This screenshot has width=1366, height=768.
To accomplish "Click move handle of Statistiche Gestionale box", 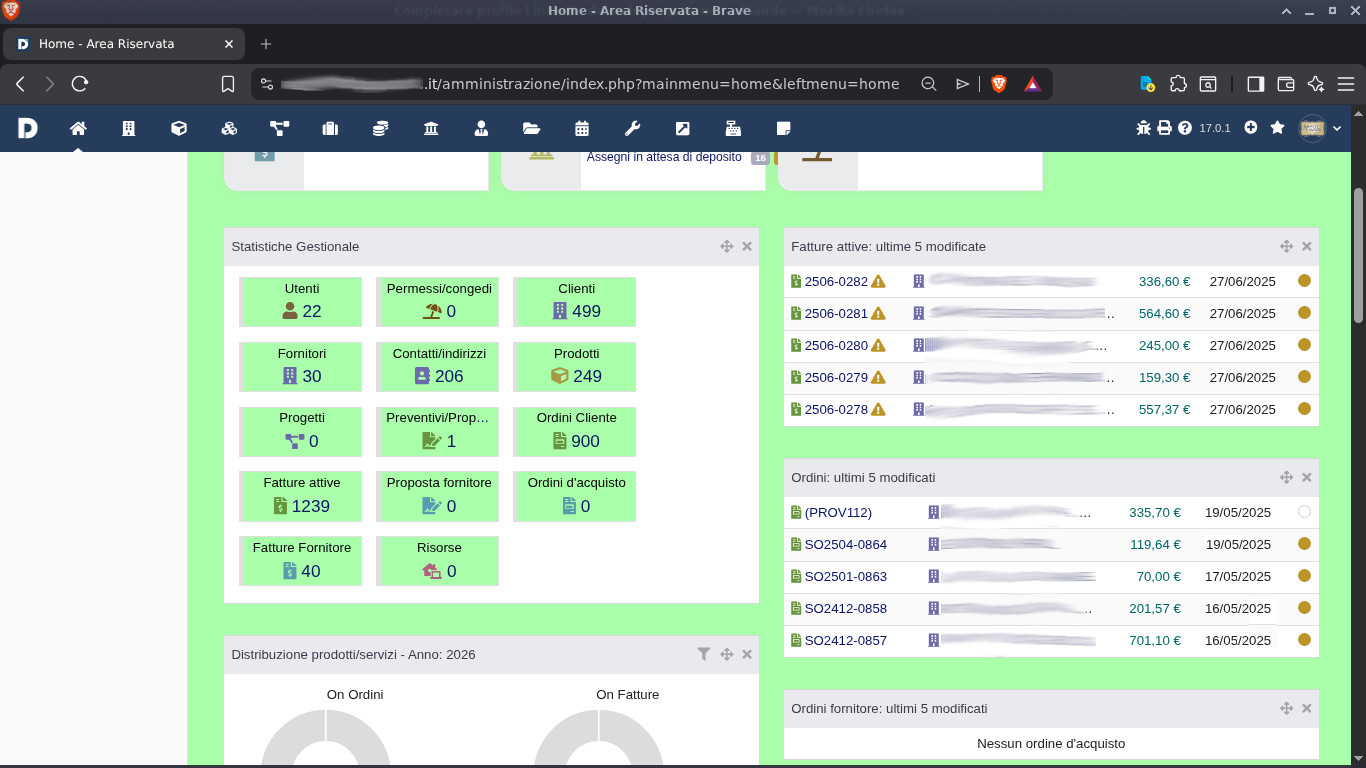I will [x=727, y=246].
